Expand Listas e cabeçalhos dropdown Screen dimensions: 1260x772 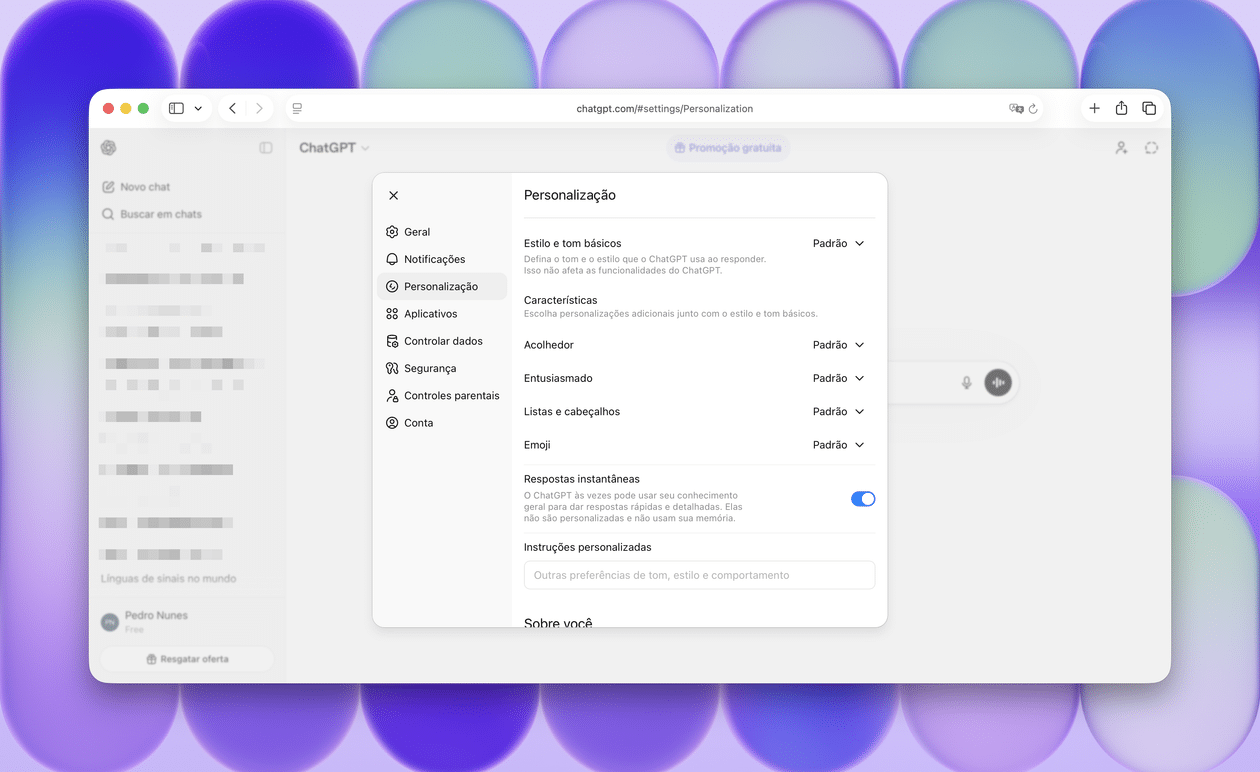click(838, 412)
